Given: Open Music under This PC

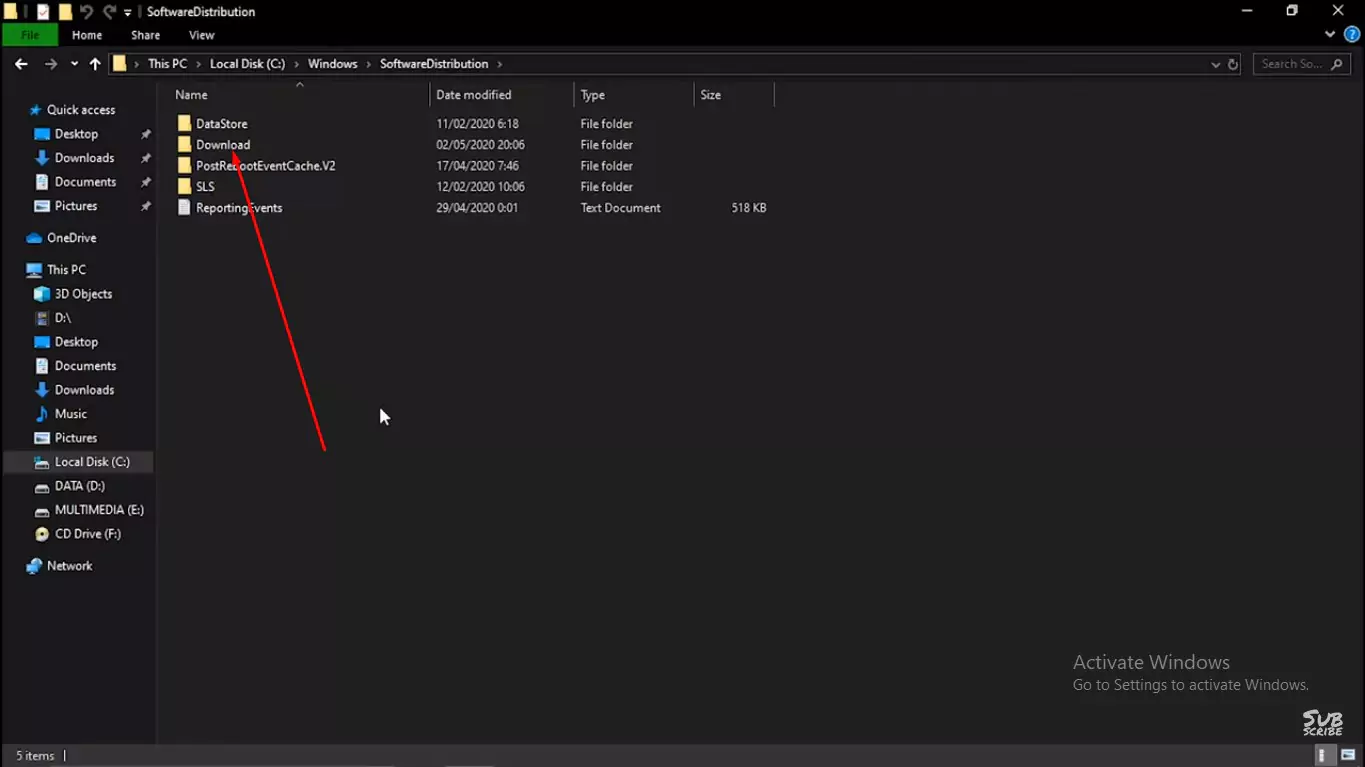Looking at the screenshot, I should (70, 414).
